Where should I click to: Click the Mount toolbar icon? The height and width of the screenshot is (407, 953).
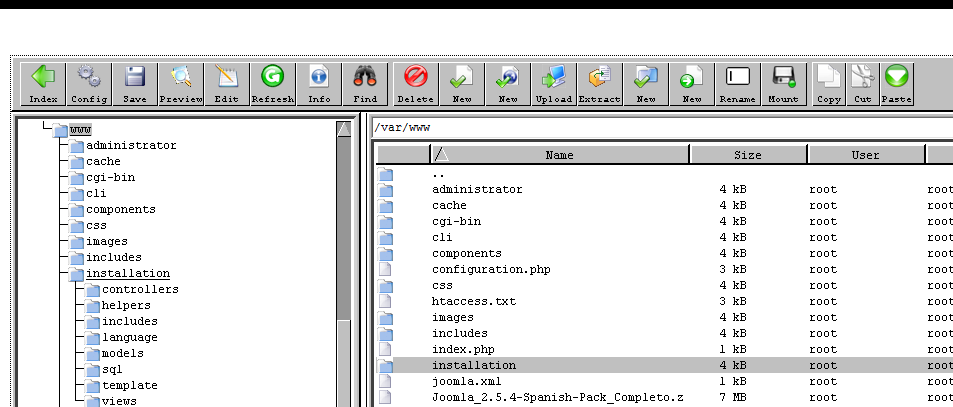pos(784,84)
